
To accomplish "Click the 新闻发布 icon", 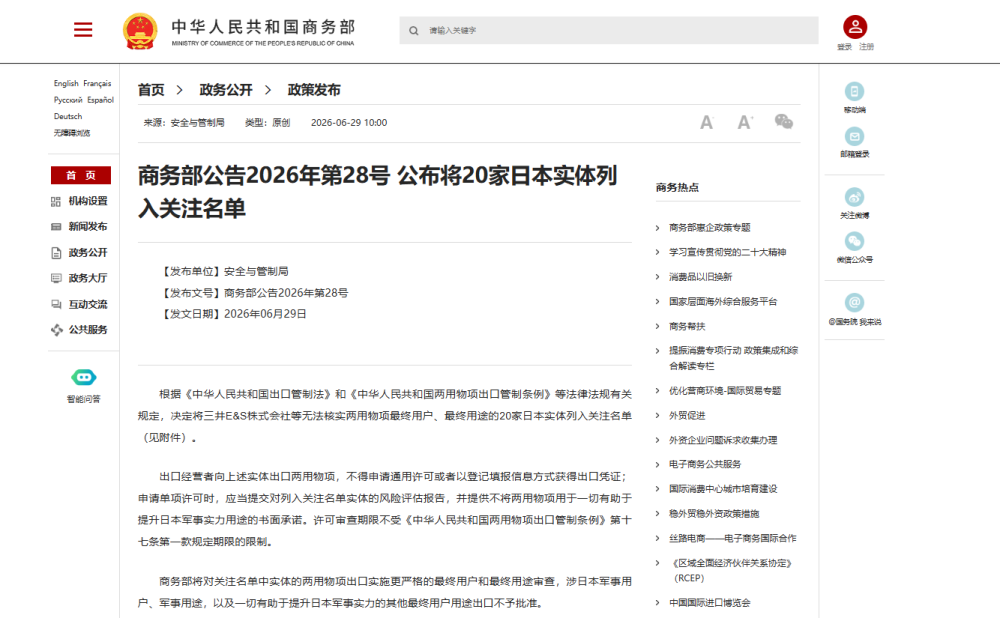I will point(56,227).
